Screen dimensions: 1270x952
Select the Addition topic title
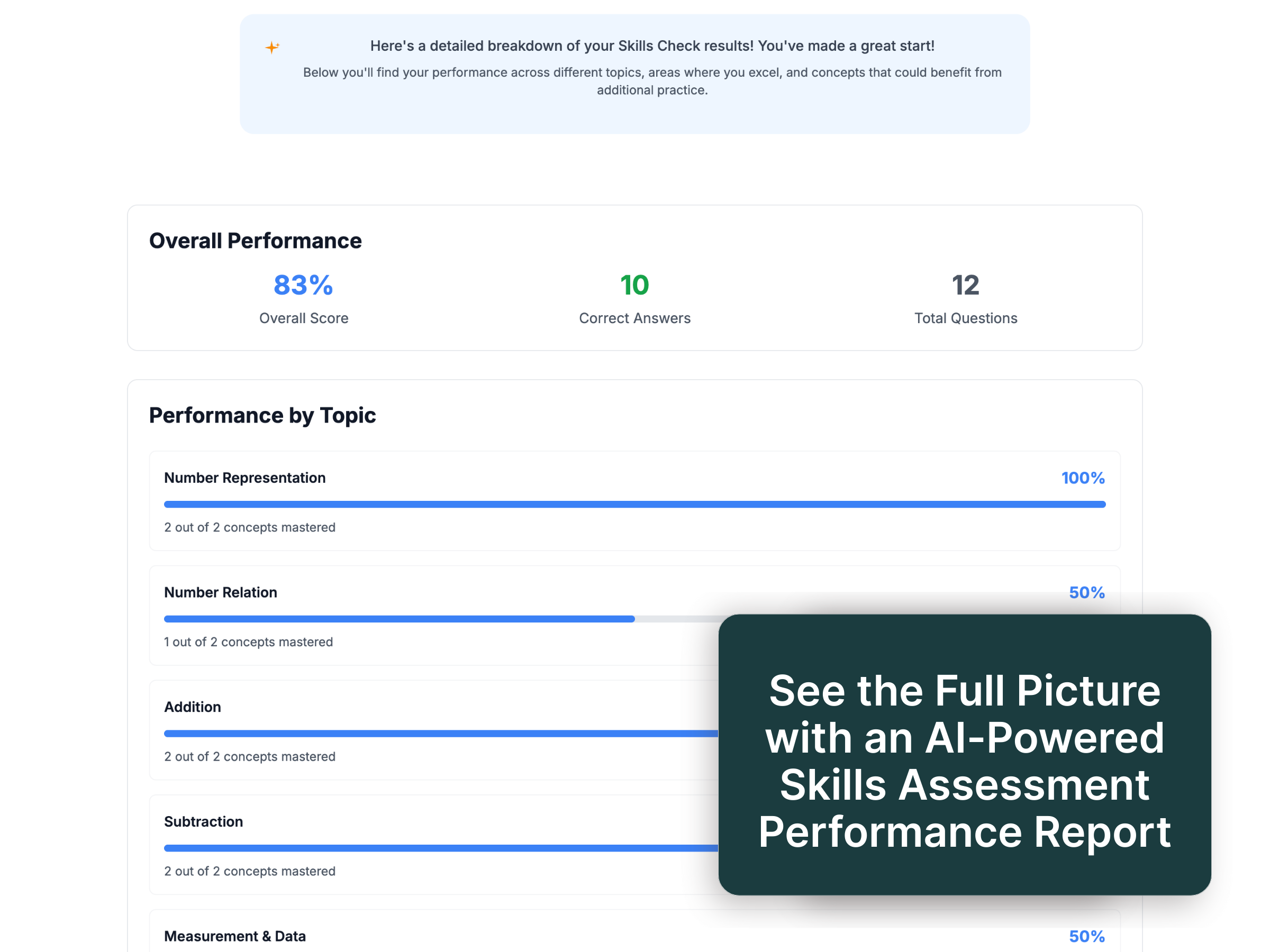point(192,707)
